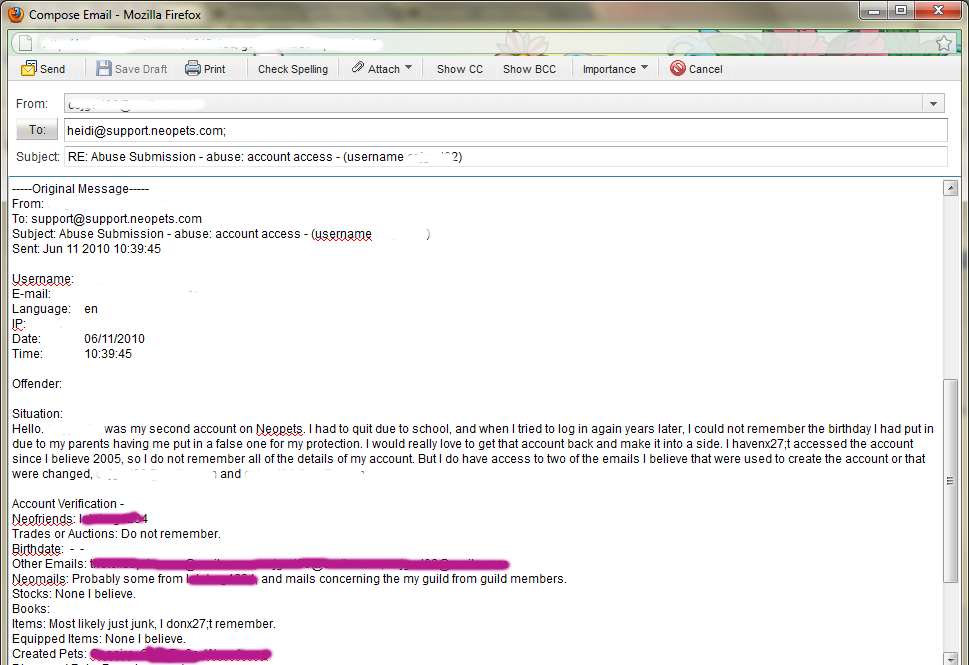Image resolution: width=969 pixels, height=665 pixels.
Task: Click the Firefox logo in title bar
Action: pos(15,14)
